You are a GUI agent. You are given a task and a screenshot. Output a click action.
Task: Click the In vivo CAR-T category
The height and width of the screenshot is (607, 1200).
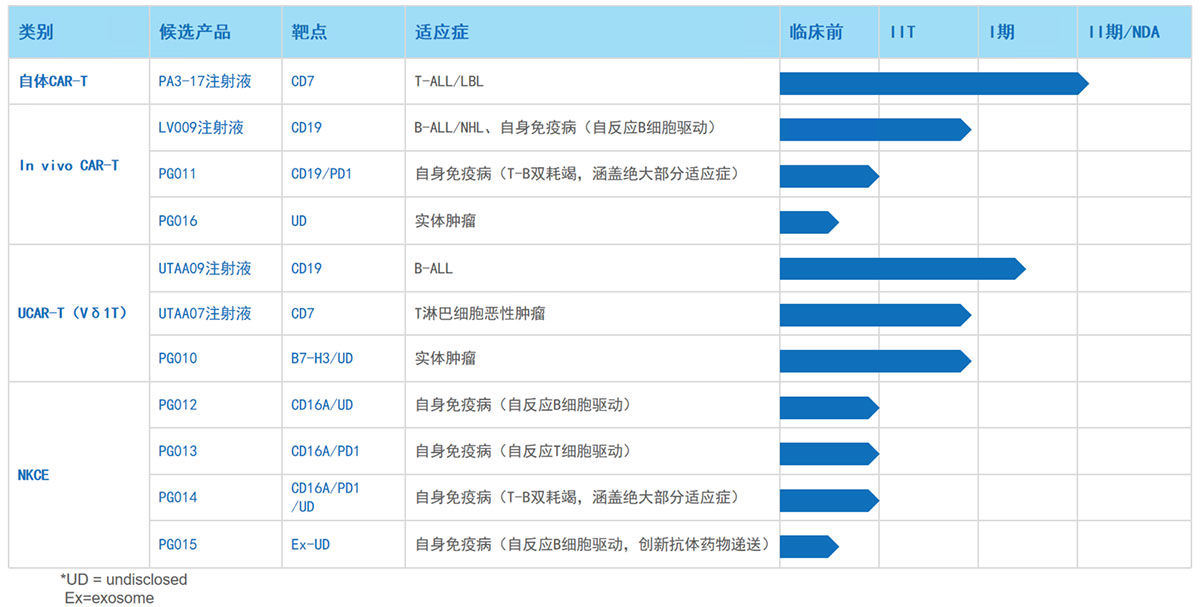(x=69, y=166)
